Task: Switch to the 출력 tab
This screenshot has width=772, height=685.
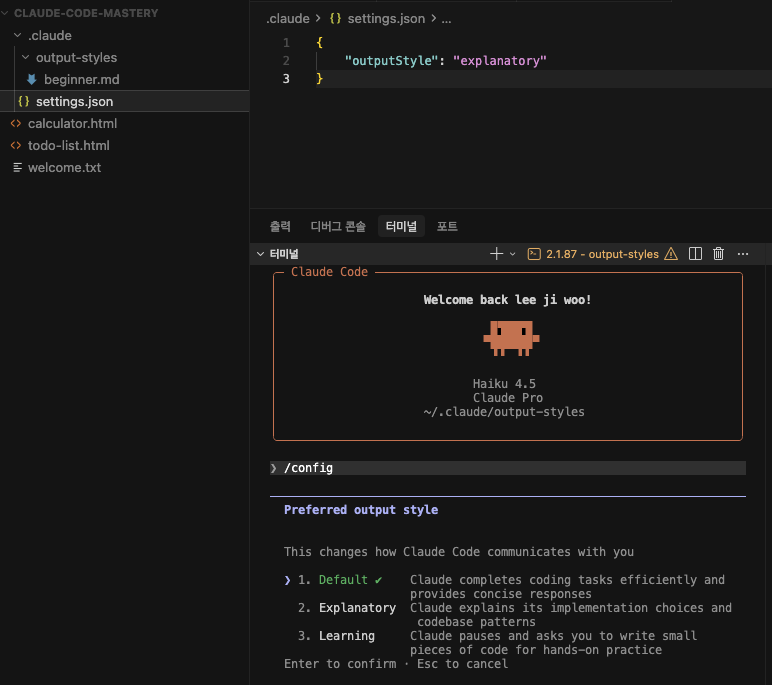Action: point(280,227)
